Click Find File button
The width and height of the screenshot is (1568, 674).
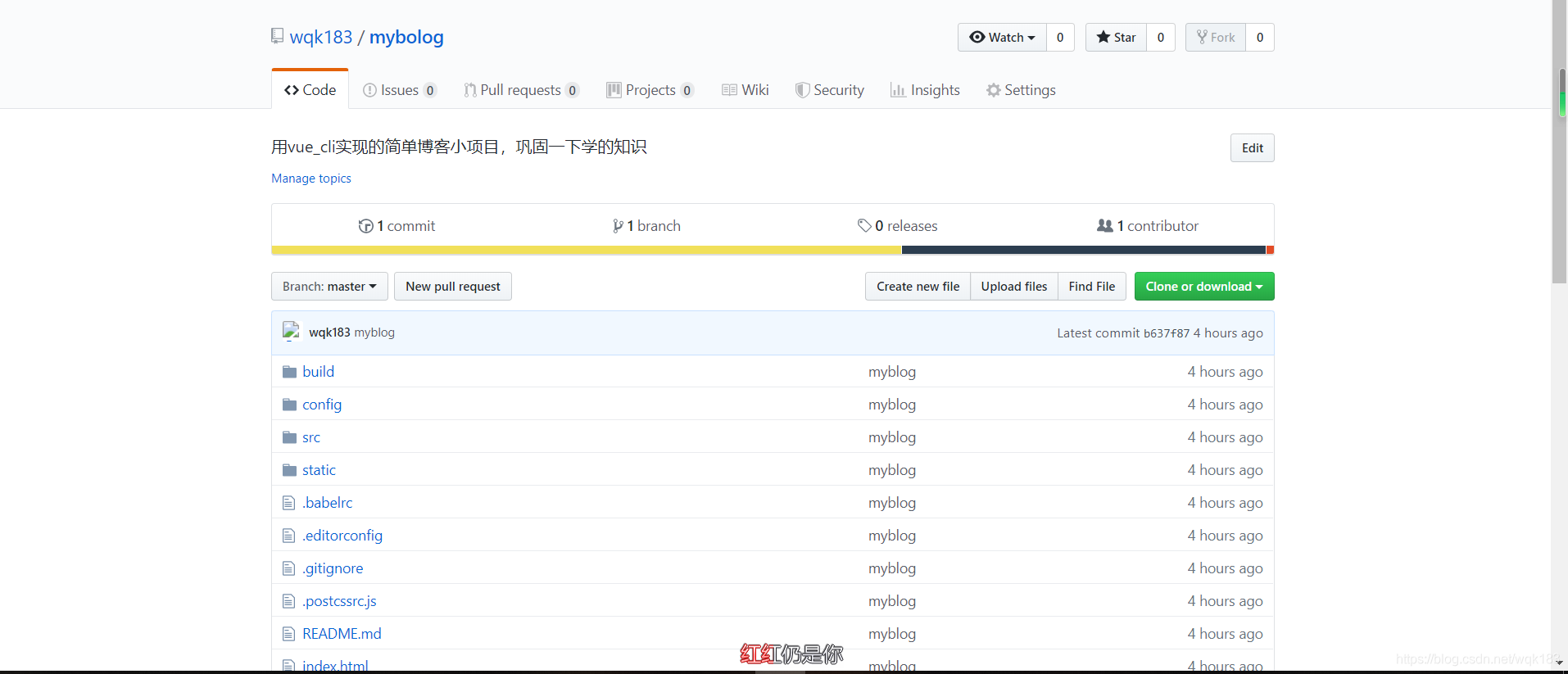click(1092, 287)
